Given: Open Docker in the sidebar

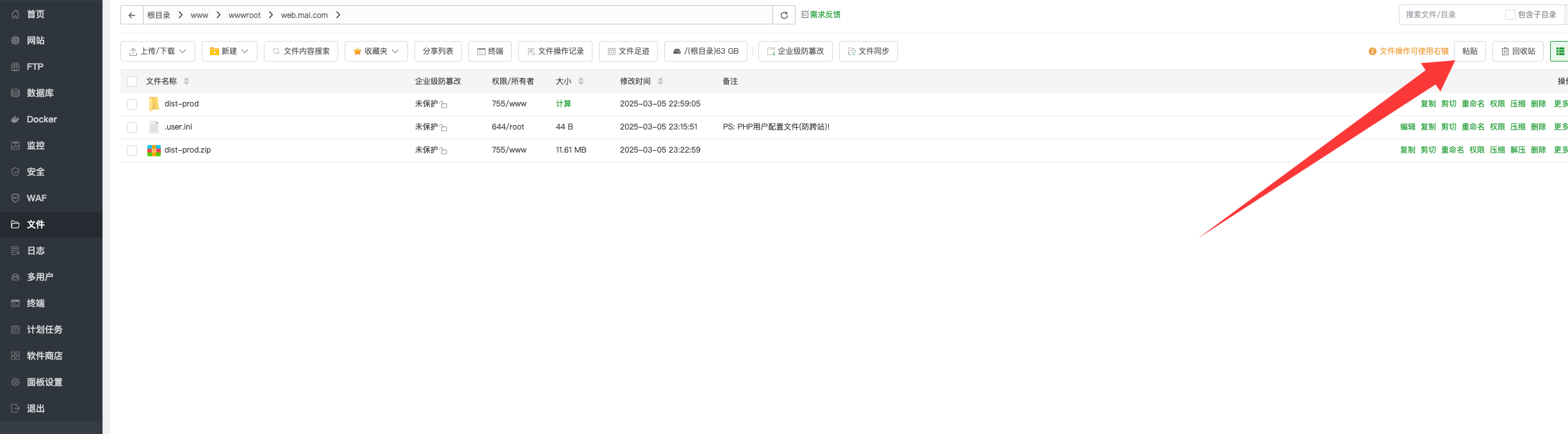Looking at the screenshot, I should pyautogui.click(x=42, y=119).
